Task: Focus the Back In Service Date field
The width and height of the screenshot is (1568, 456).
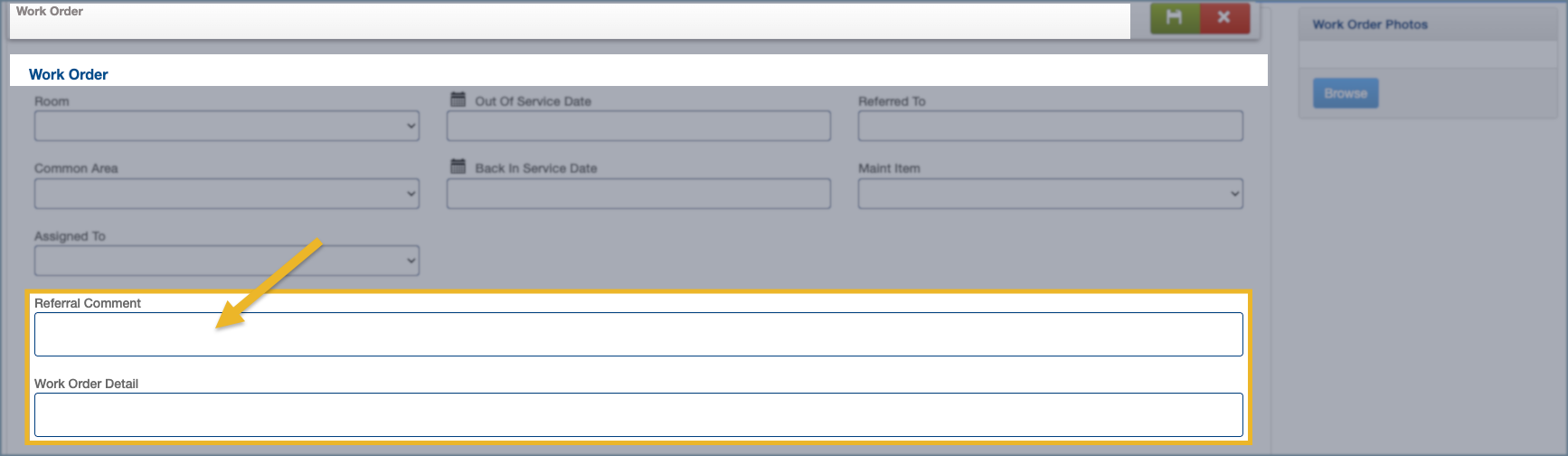Action: pos(638,194)
